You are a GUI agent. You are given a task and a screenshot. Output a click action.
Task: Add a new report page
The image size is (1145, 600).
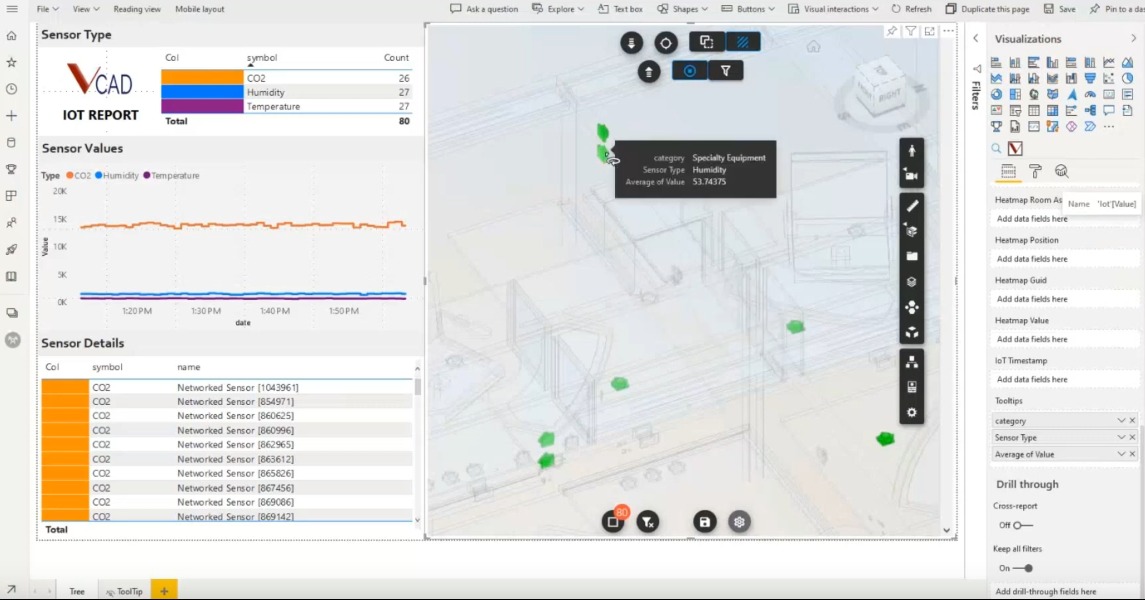pyautogui.click(x=164, y=591)
